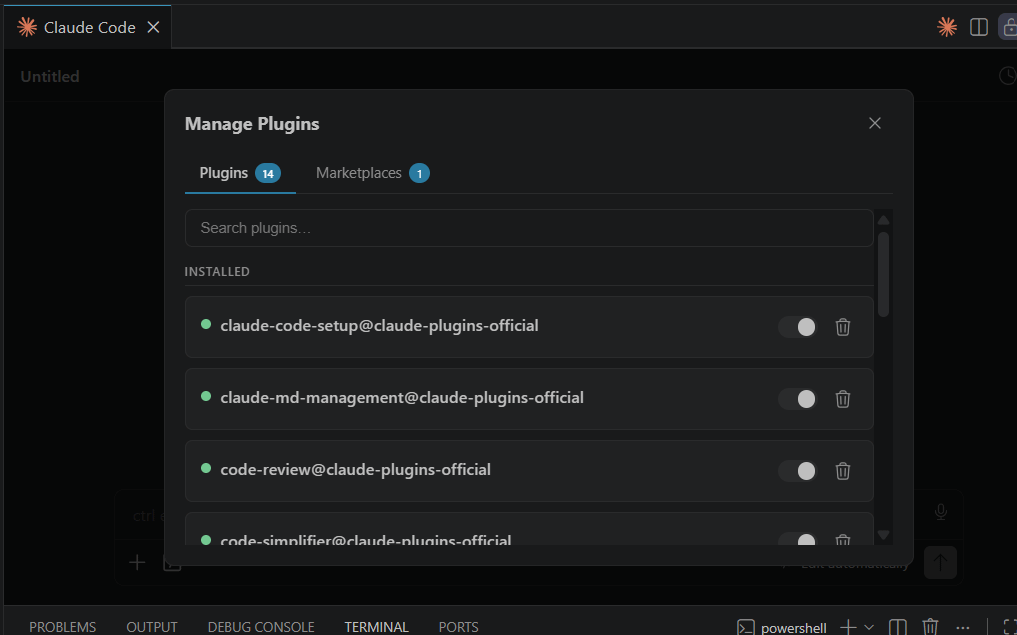Close the Claude Code editor tab

pyautogui.click(x=153, y=27)
